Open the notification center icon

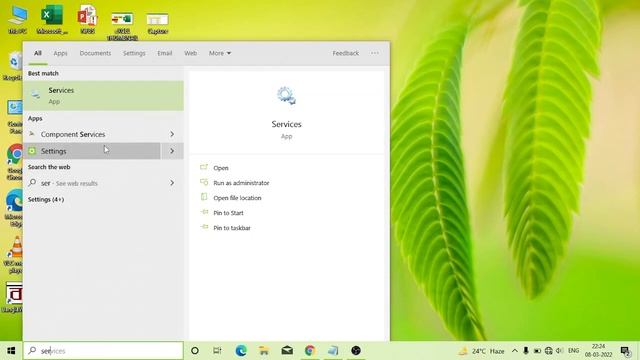point(625,351)
